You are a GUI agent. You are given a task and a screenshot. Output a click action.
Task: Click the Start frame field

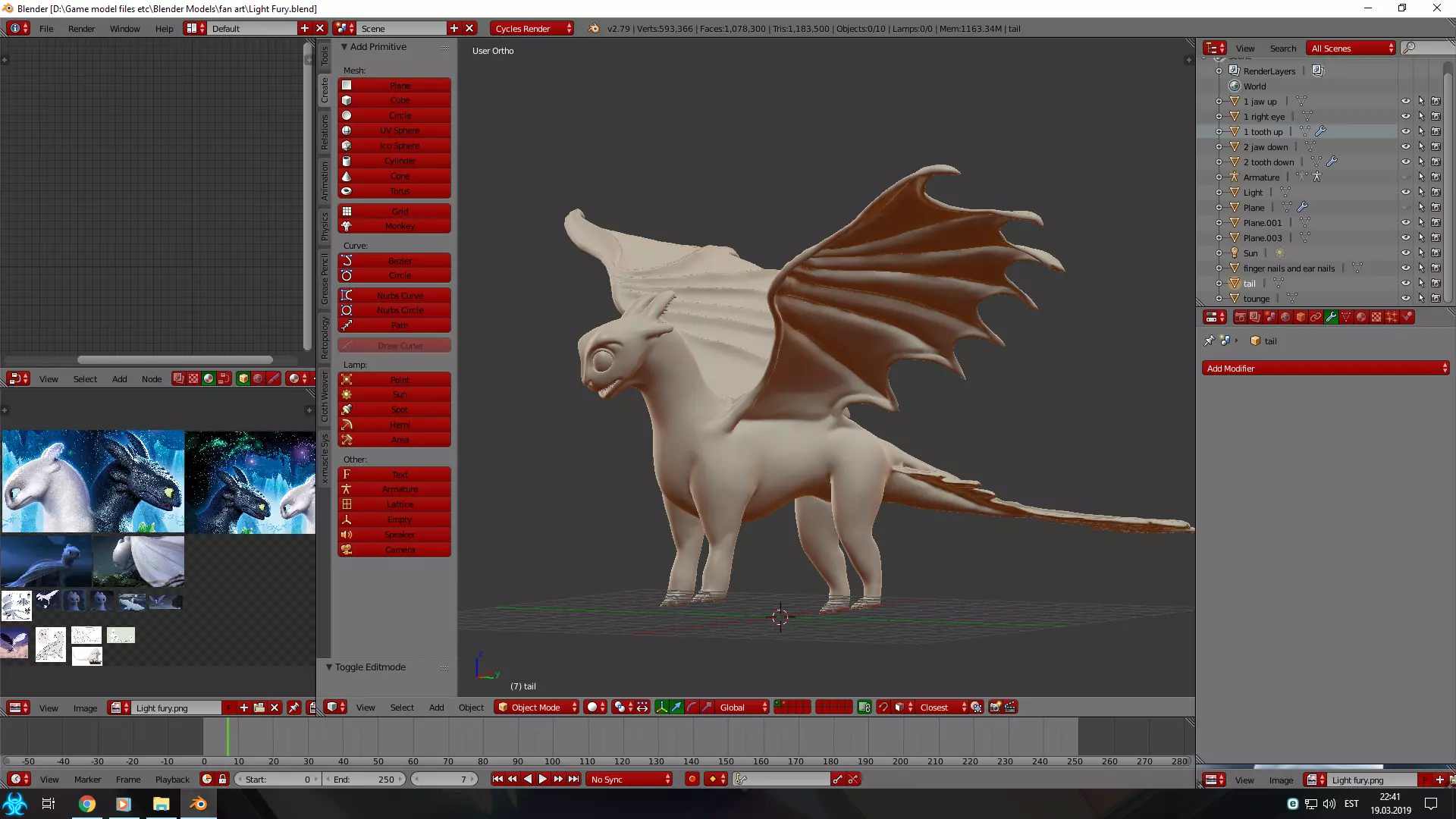pyautogui.click(x=277, y=779)
